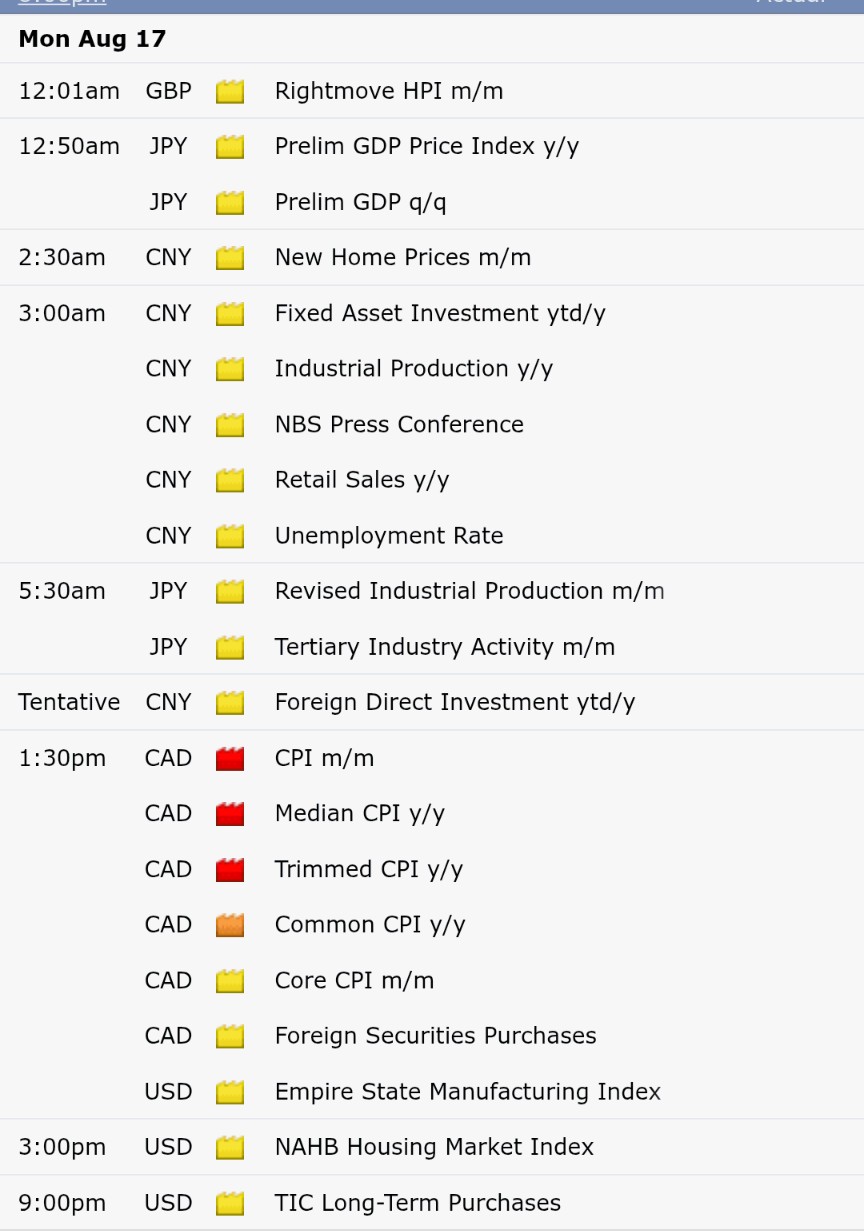Image resolution: width=864 pixels, height=1231 pixels.
Task: Open the Core CPI m/m event
Action: click(354, 981)
